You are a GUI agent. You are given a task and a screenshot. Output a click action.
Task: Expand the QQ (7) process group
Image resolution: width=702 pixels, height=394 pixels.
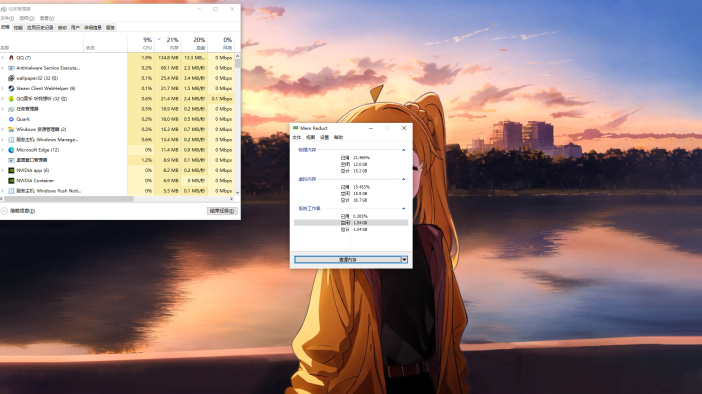3,58
